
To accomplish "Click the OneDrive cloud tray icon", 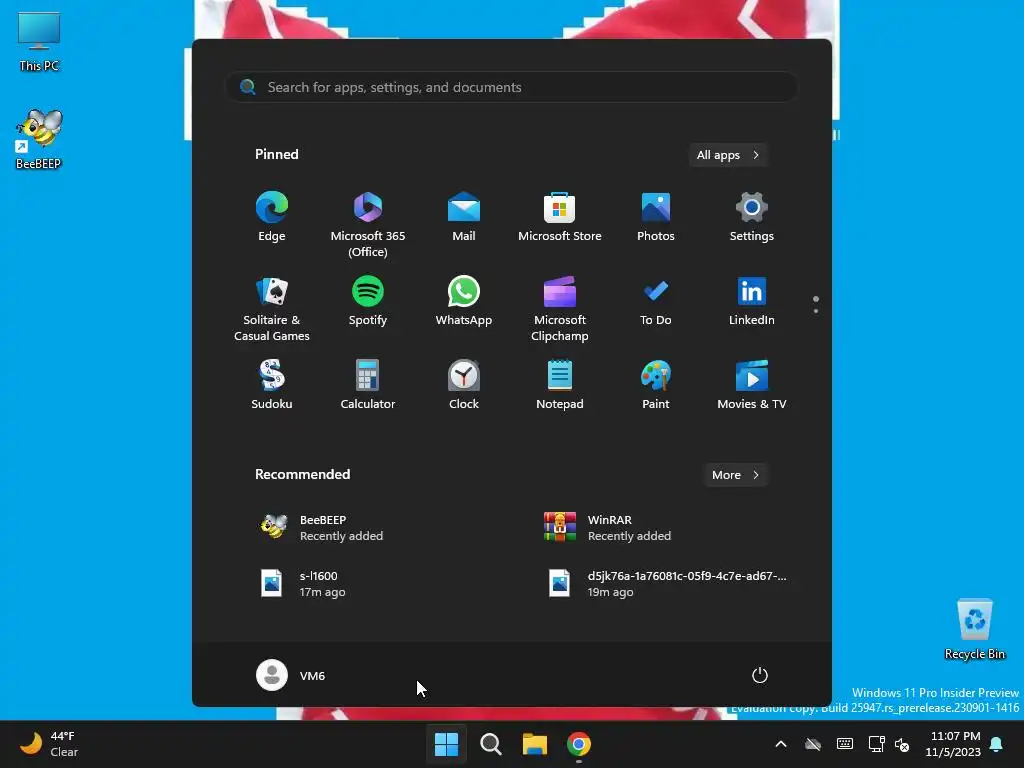I will coord(813,744).
